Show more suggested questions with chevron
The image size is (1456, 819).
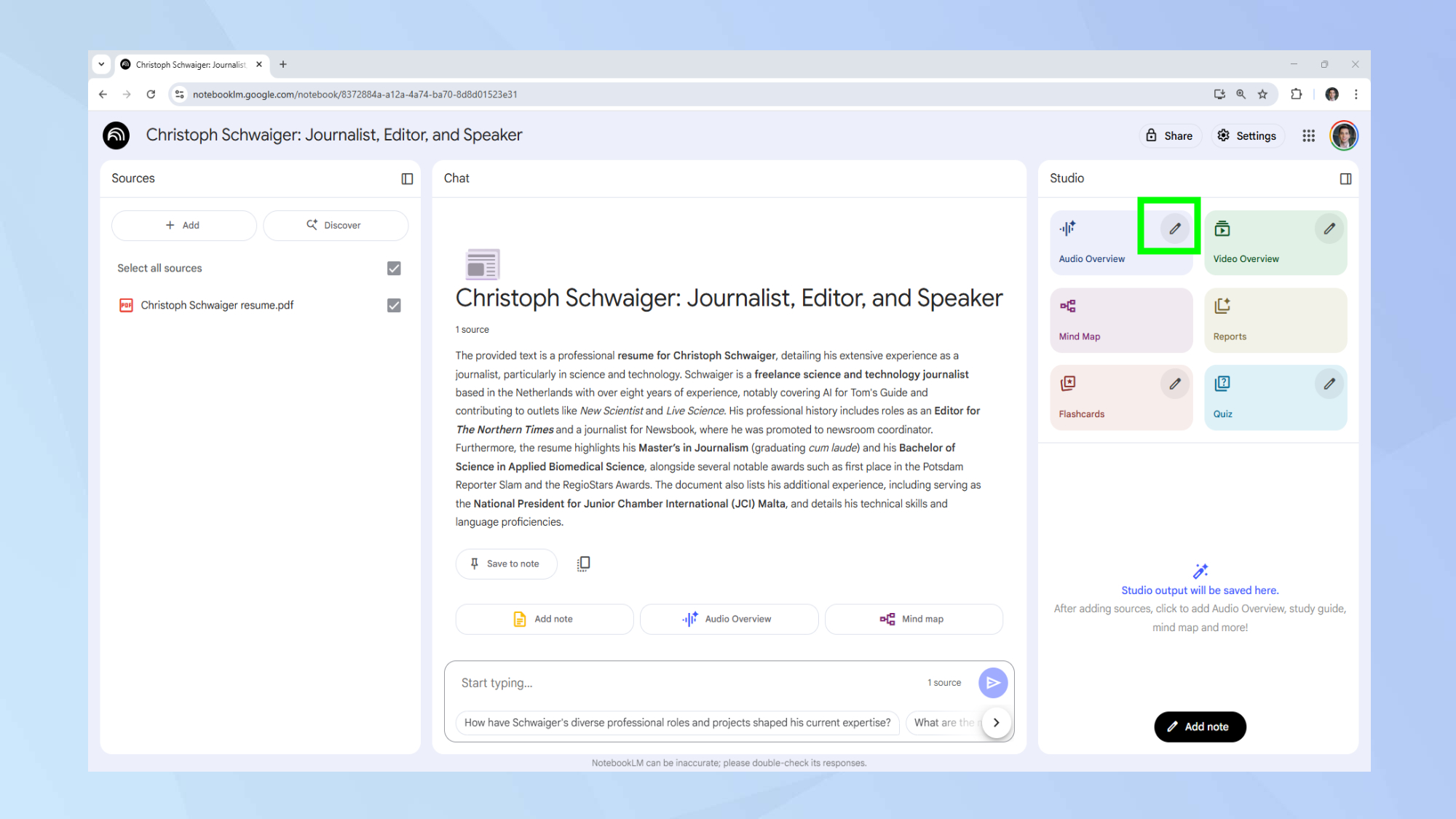(x=996, y=722)
